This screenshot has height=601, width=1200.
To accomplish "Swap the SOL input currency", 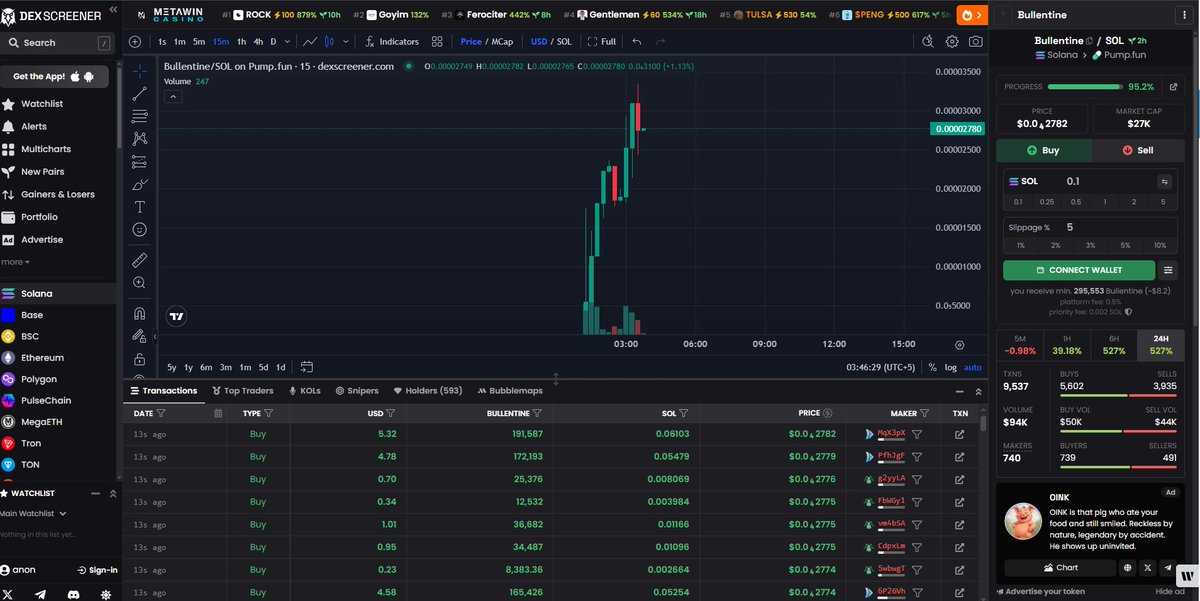I will [1164, 181].
